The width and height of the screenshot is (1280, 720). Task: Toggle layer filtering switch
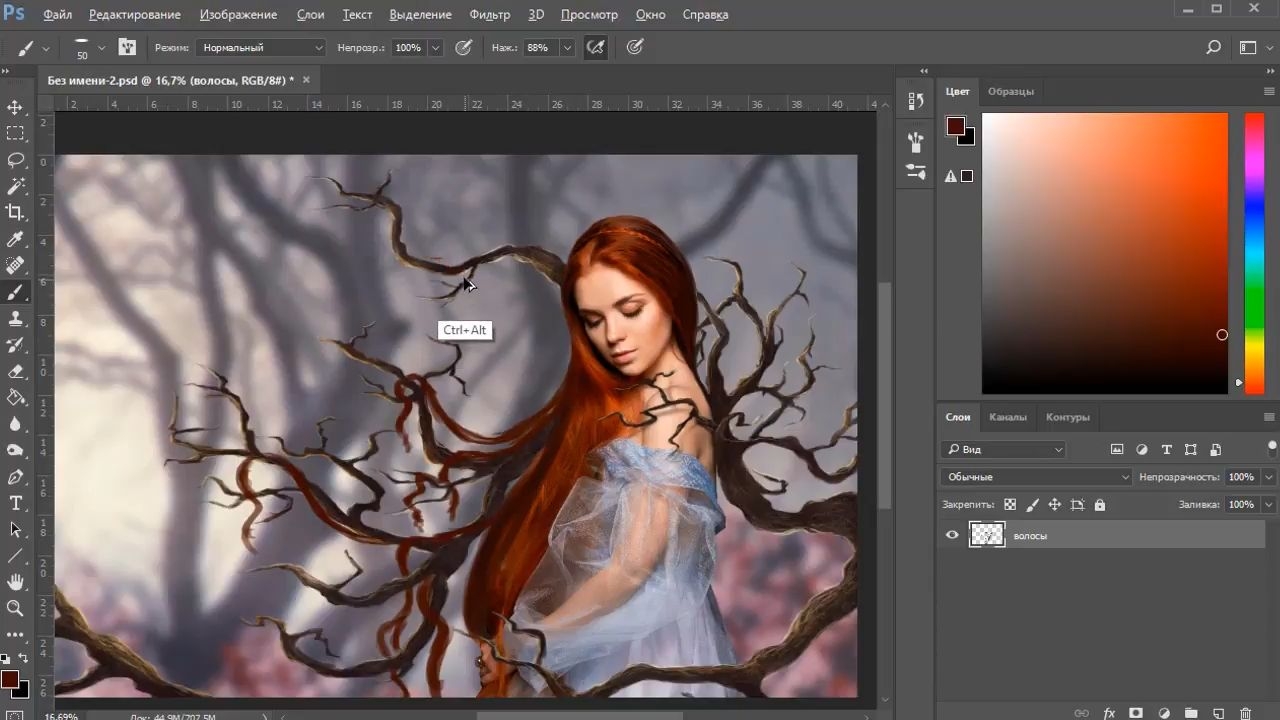click(x=1272, y=447)
